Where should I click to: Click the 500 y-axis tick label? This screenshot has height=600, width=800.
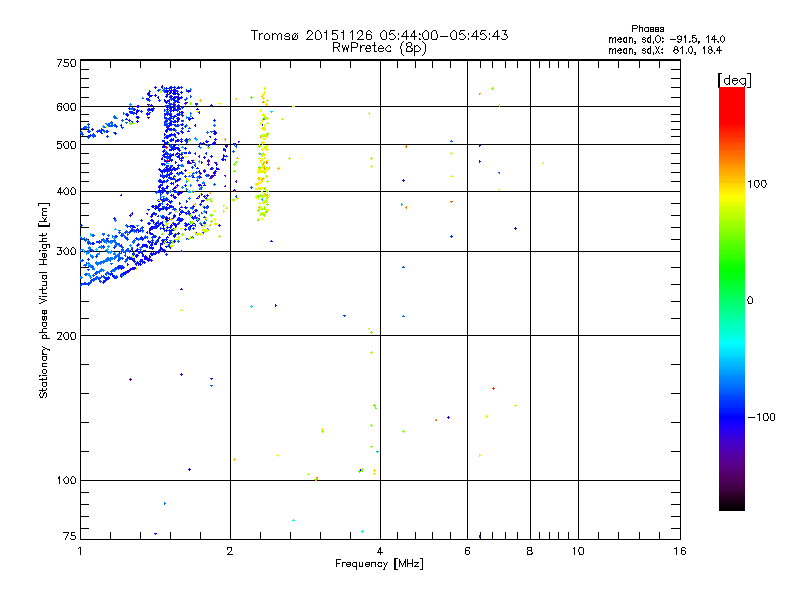tap(66, 145)
